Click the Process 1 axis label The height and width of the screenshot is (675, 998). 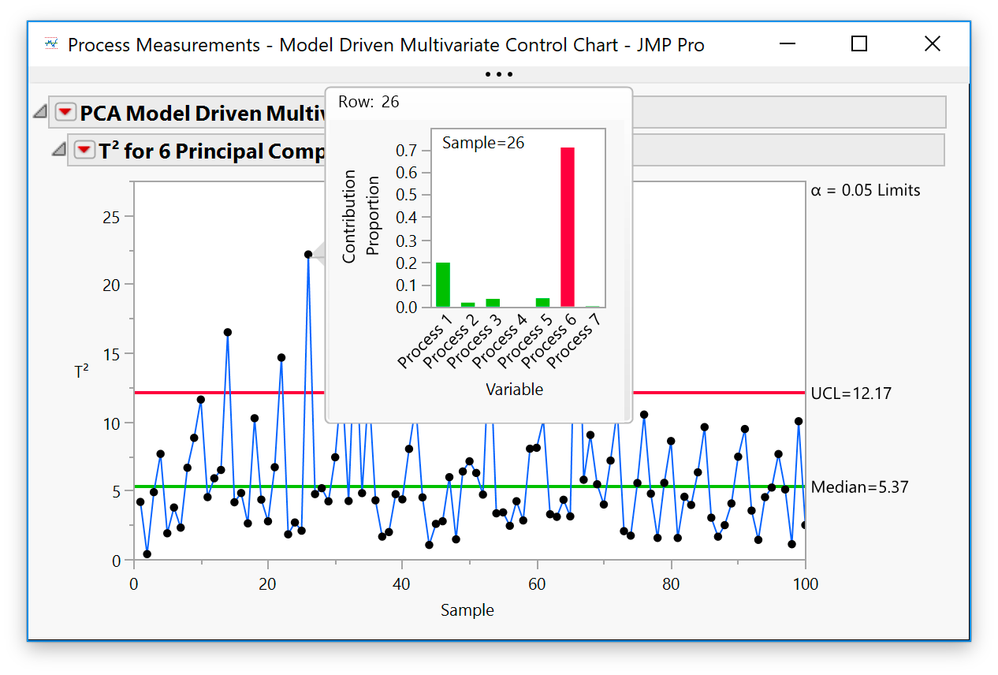tap(425, 342)
